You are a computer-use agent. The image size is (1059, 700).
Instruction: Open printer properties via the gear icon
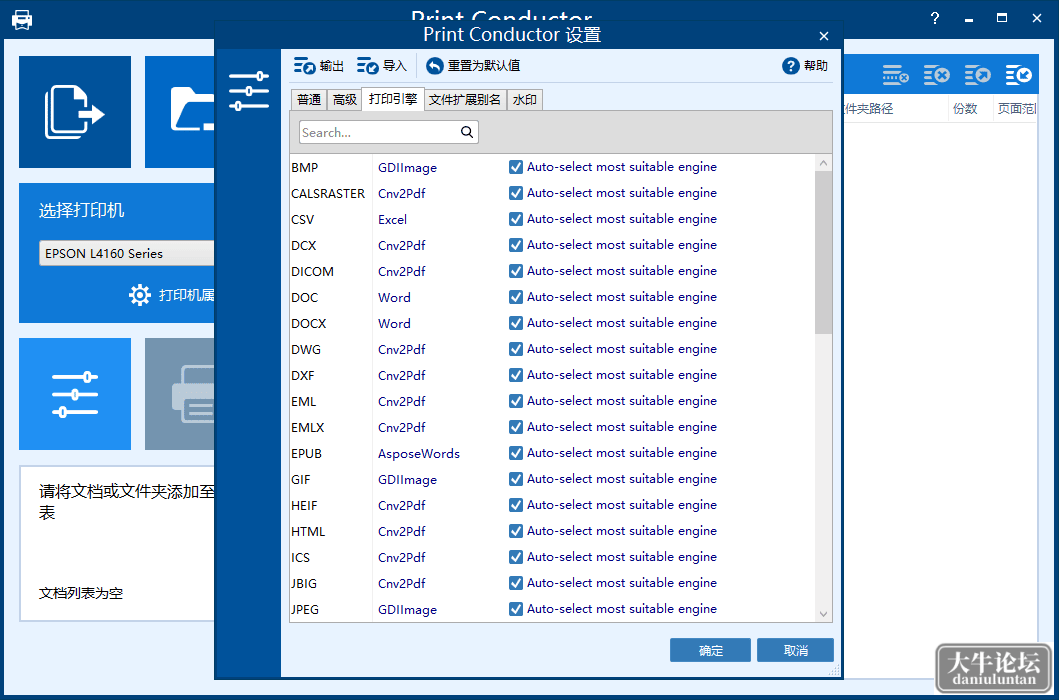tap(140, 295)
